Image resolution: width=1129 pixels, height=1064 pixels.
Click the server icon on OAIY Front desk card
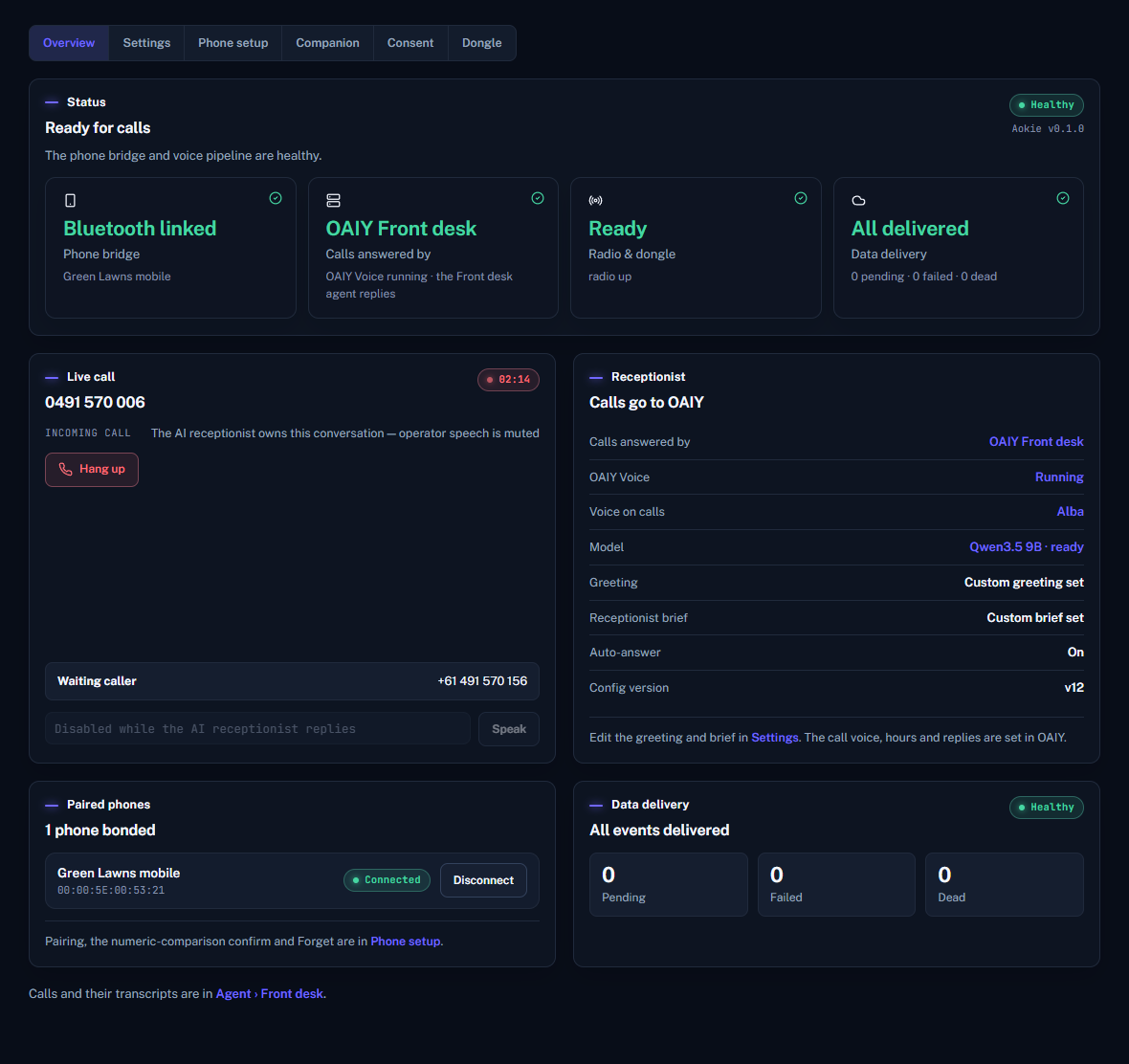(x=333, y=200)
